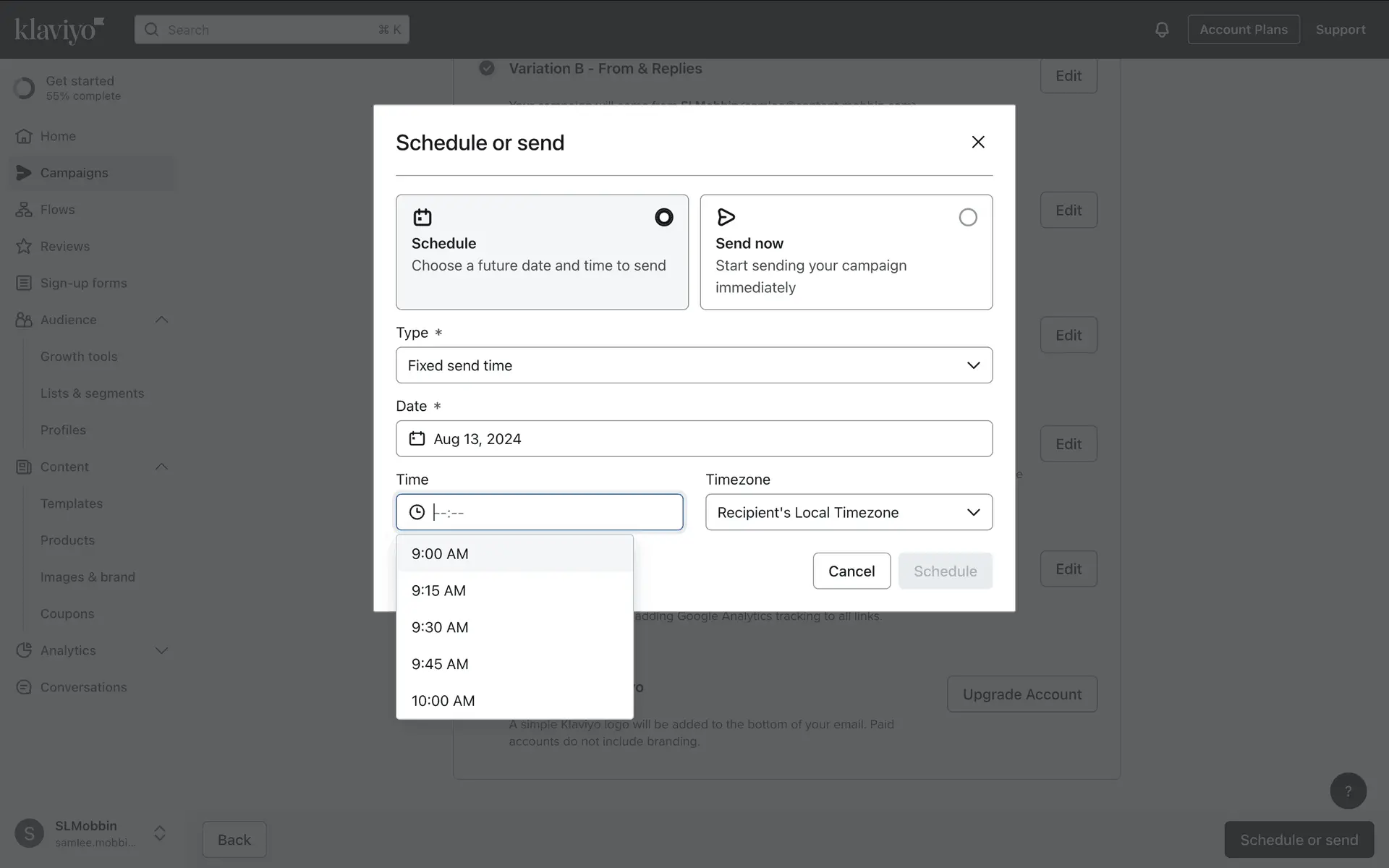Collapse the Audience section chevron
The width and height of the screenshot is (1389, 868).
(161, 320)
